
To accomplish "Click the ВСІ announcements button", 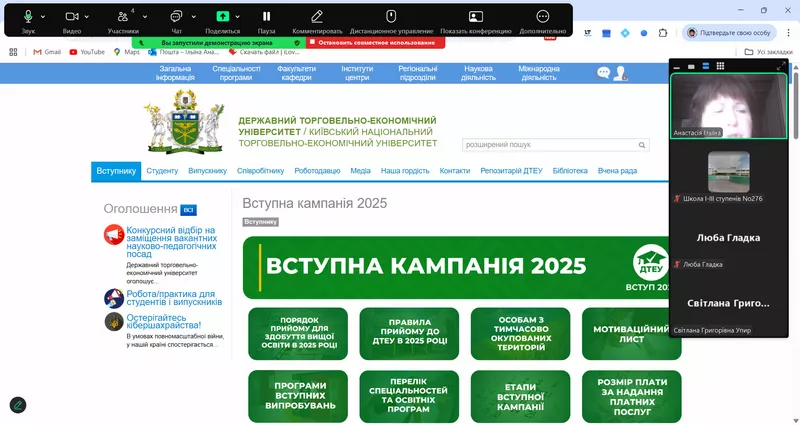I will point(188,210).
